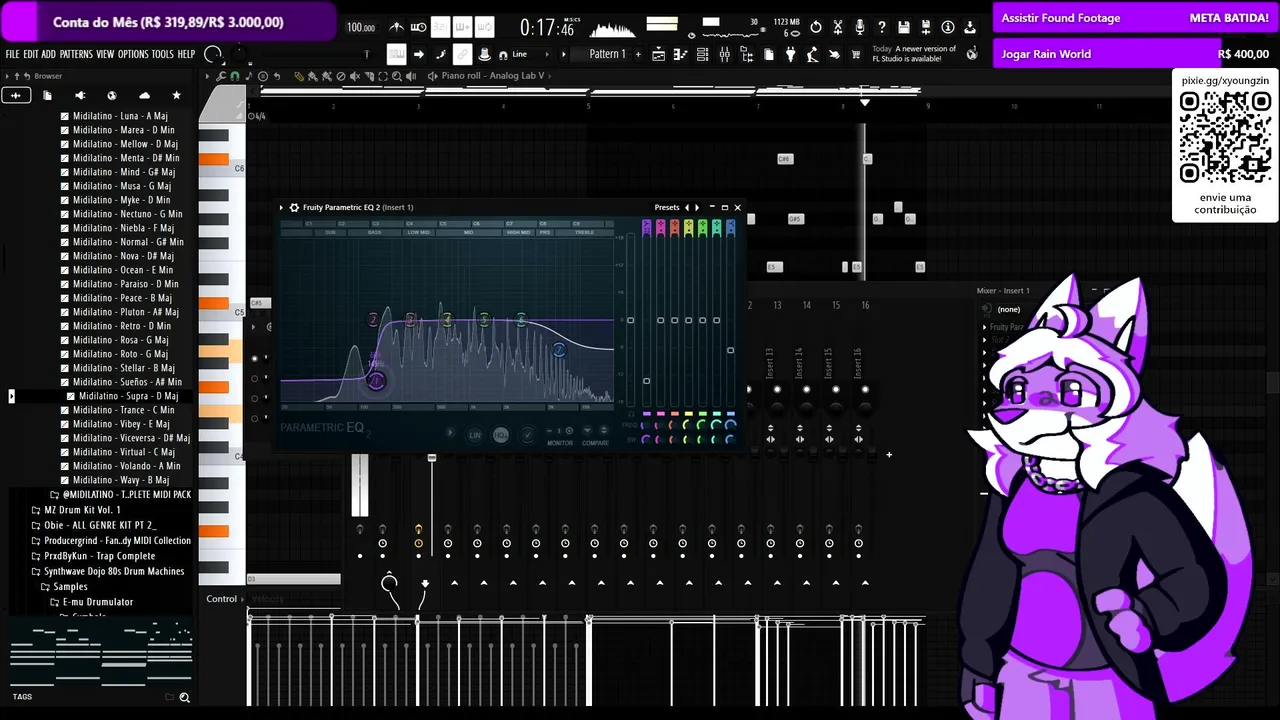The image size is (1280, 720).
Task: Select the Pattern 1 selector
Action: tap(607, 54)
